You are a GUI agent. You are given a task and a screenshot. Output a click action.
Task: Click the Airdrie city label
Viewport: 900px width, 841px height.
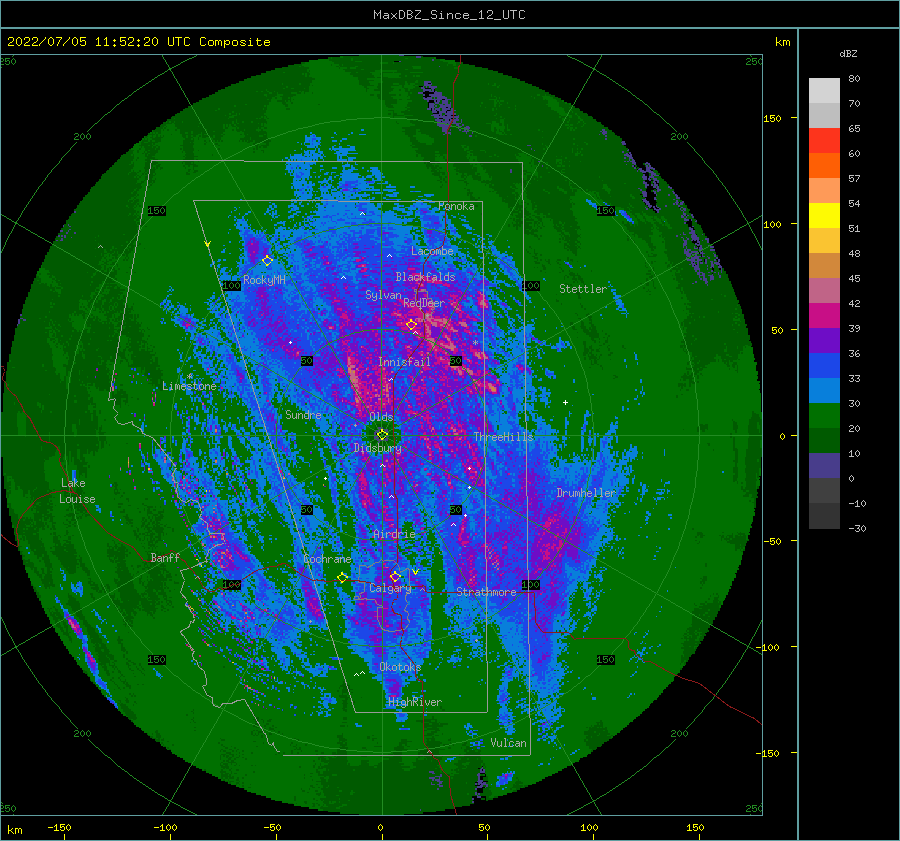[x=394, y=534]
